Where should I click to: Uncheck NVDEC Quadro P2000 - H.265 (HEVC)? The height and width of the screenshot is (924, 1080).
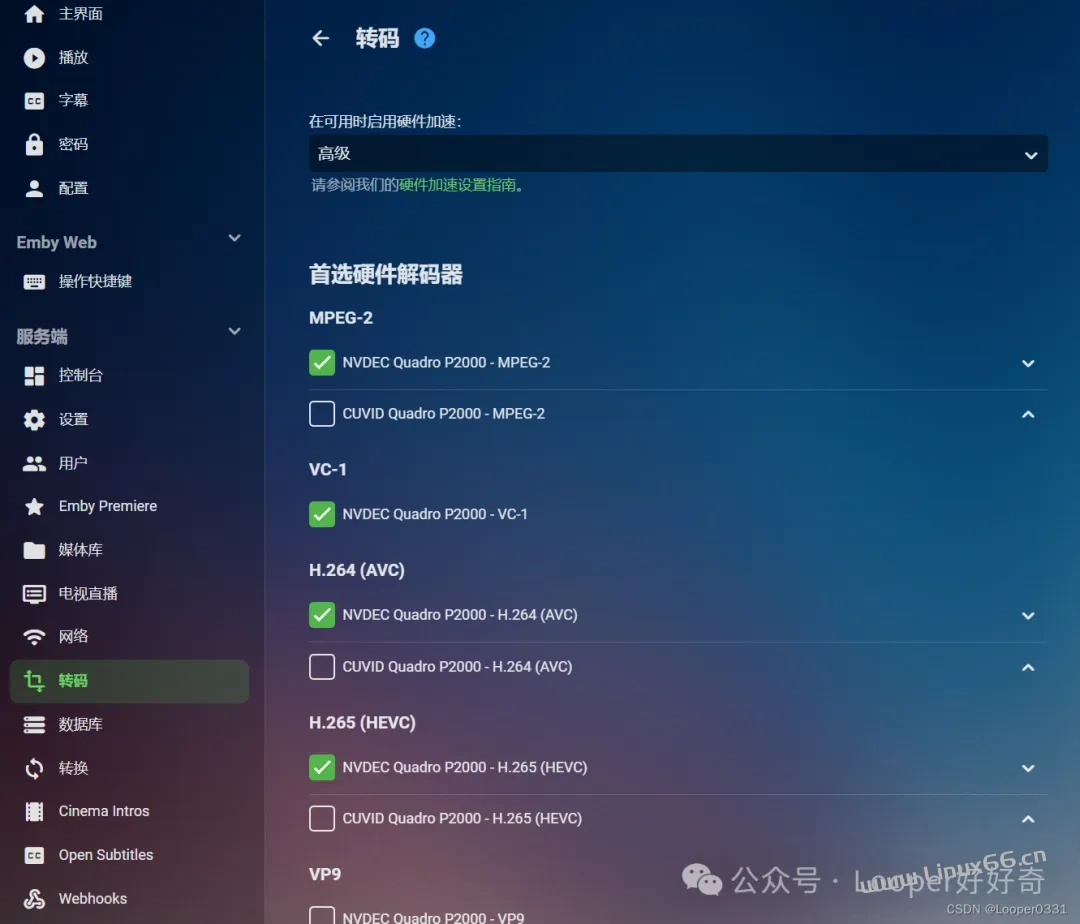[322, 767]
